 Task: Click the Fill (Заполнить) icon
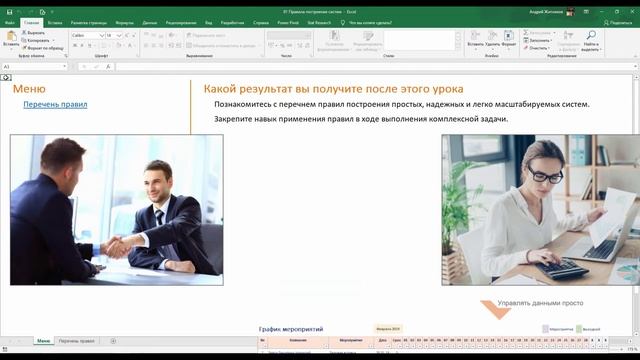526,40
